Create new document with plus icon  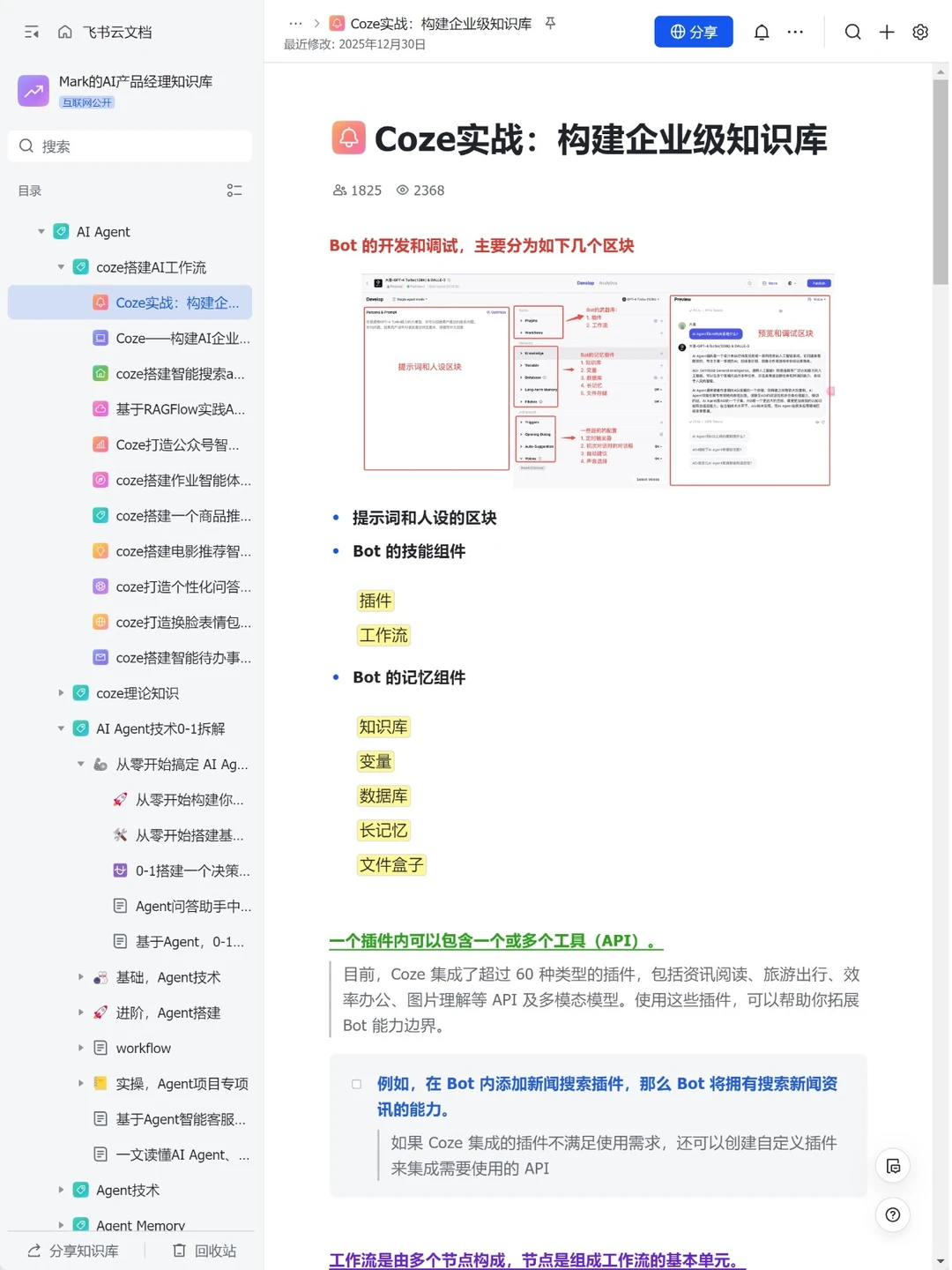tap(887, 32)
